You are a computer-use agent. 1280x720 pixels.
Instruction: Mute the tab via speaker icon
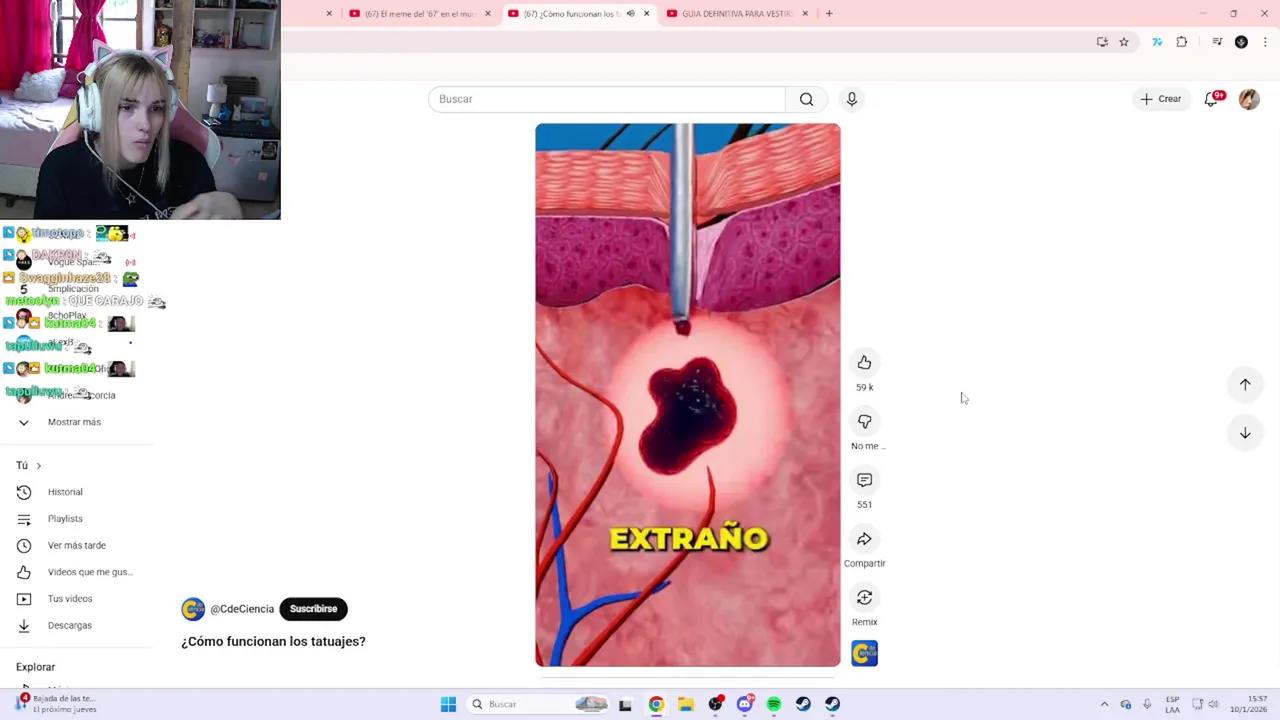630,14
